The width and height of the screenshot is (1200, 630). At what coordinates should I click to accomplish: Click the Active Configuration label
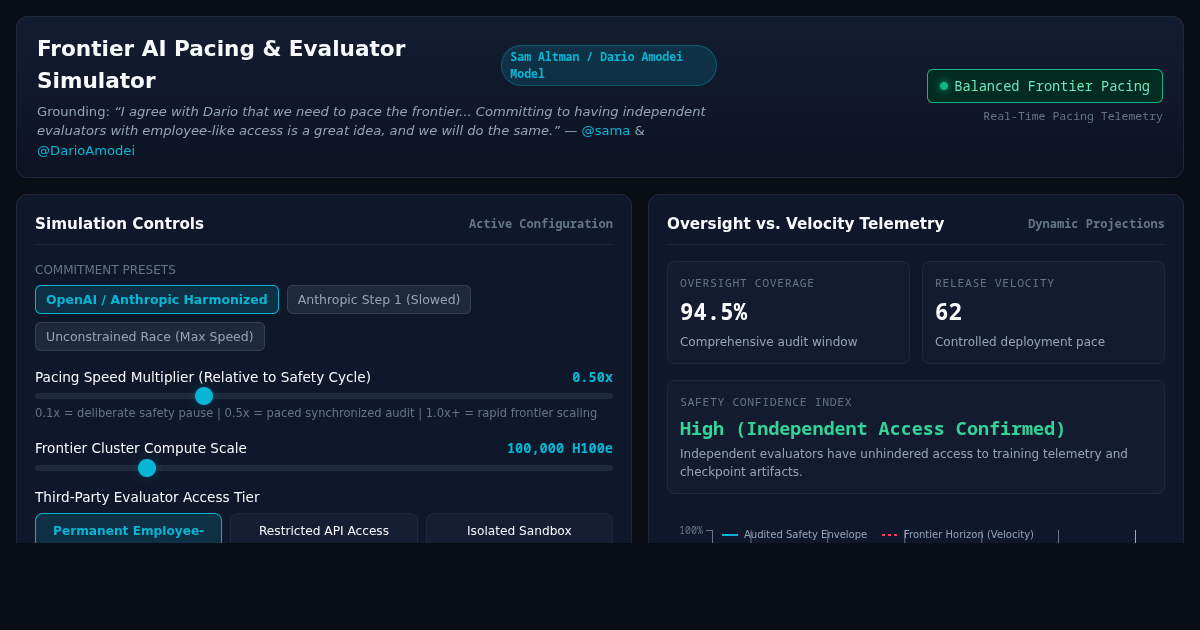(541, 224)
